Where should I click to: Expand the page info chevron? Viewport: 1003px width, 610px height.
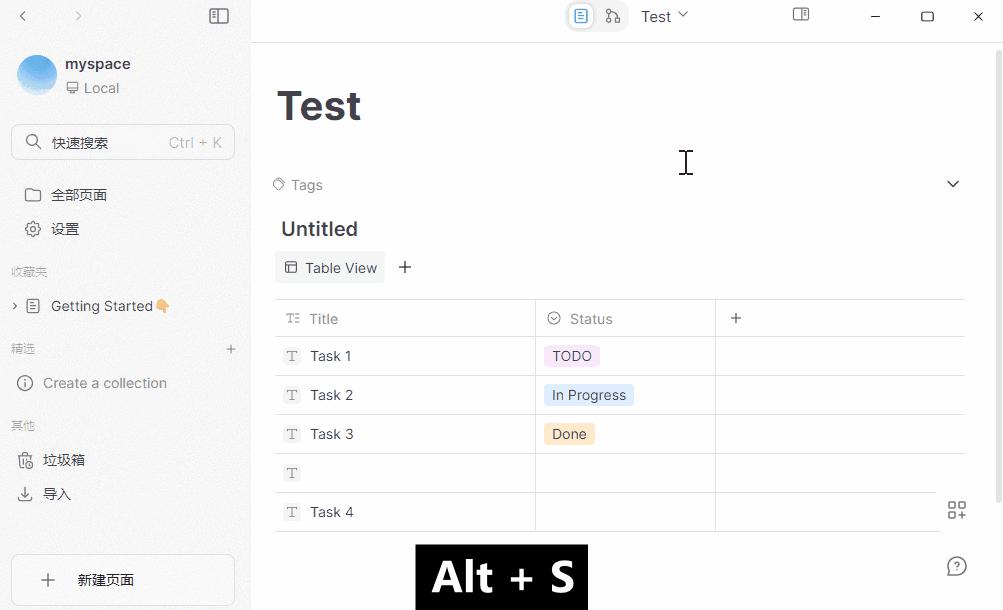pyautogui.click(x=953, y=184)
